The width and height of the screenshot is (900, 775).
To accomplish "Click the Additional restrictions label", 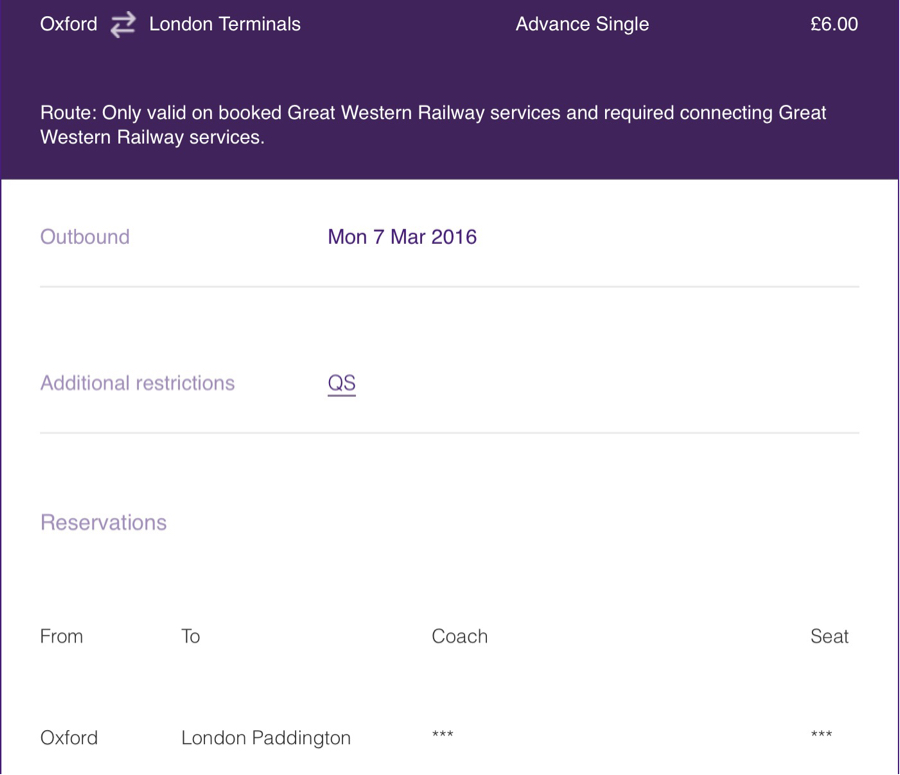I will click(137, 383).
